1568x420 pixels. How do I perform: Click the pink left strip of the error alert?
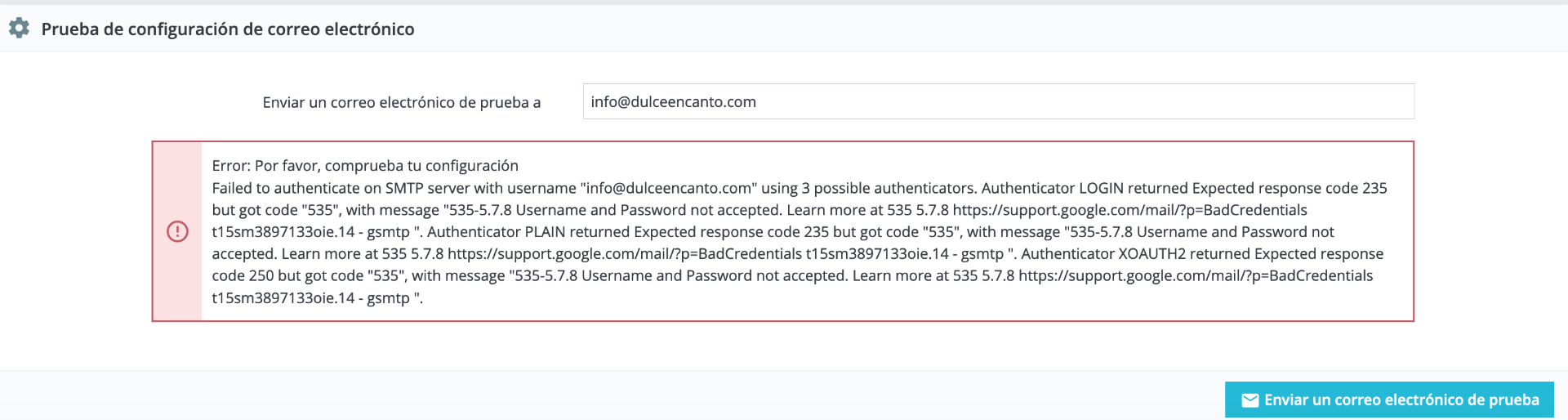point(177,231)
